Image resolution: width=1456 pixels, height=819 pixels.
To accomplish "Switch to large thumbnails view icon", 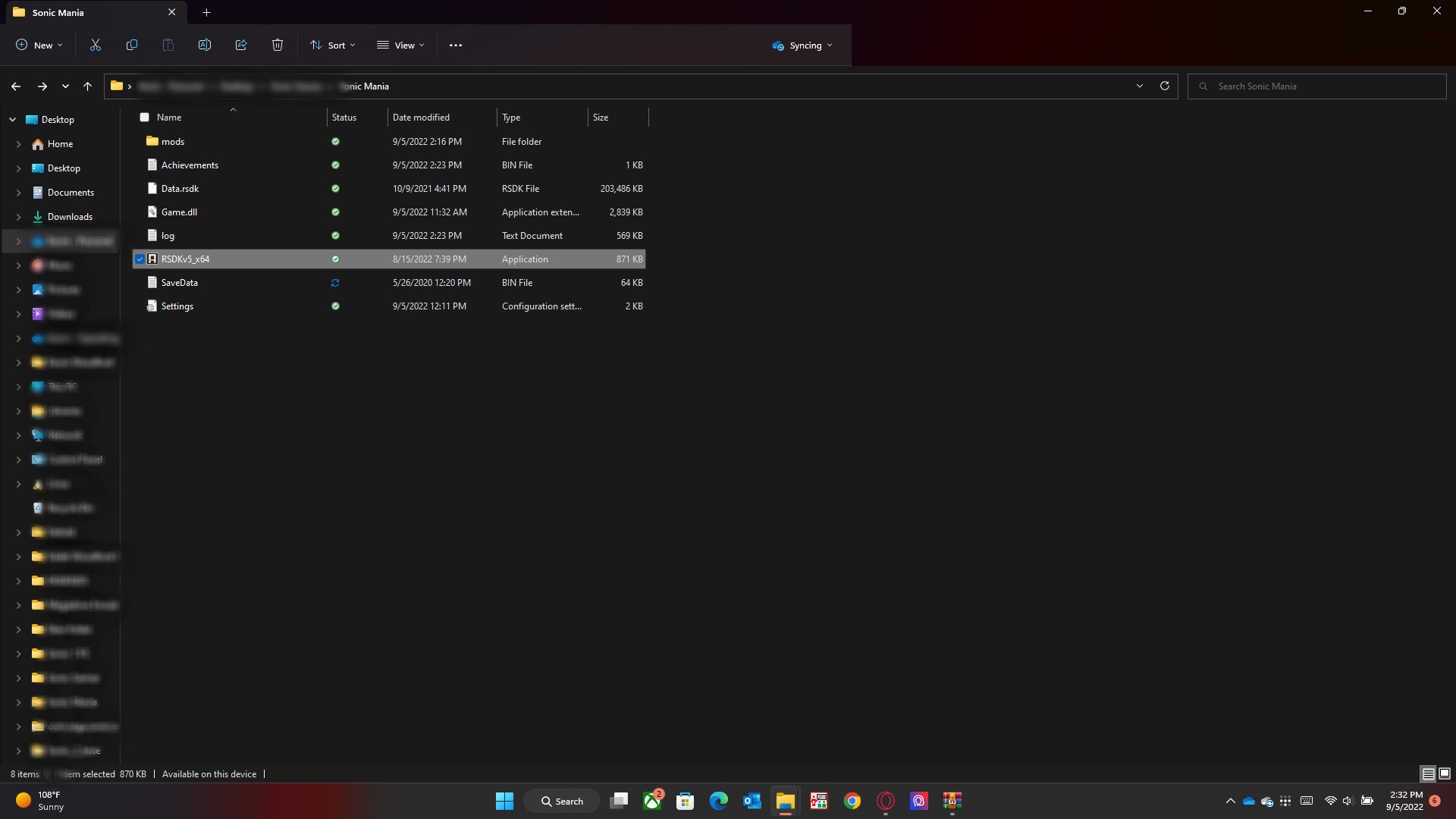I will tap(1445, 773).
